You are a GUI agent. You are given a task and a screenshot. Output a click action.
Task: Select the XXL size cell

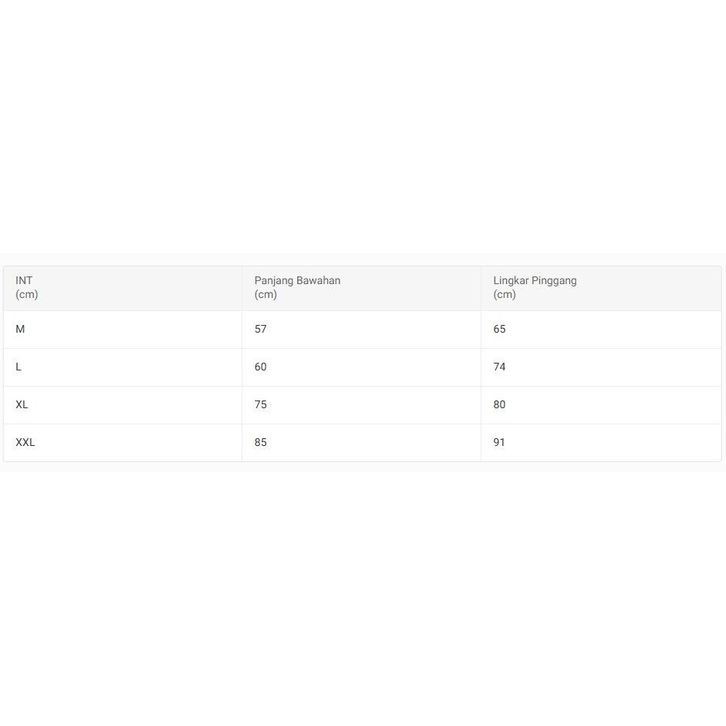pyautogui.click(x=25, y=442)
